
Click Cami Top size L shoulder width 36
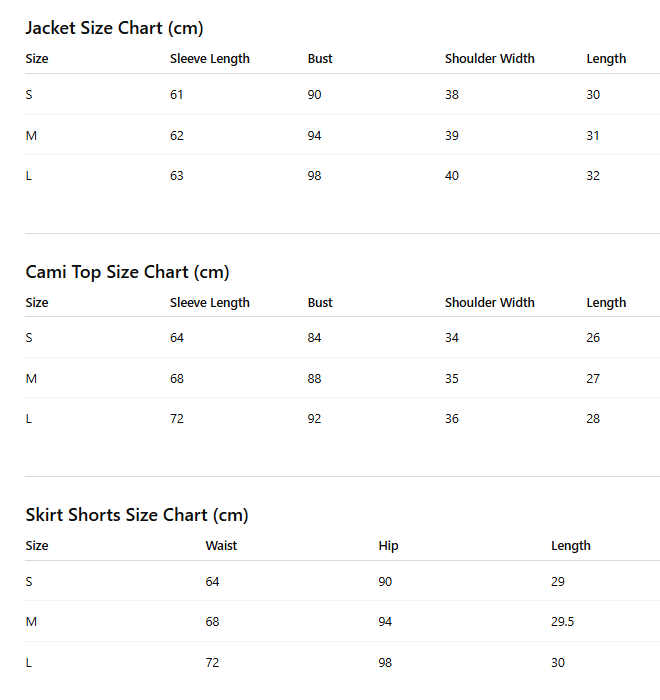pos(451,418)
